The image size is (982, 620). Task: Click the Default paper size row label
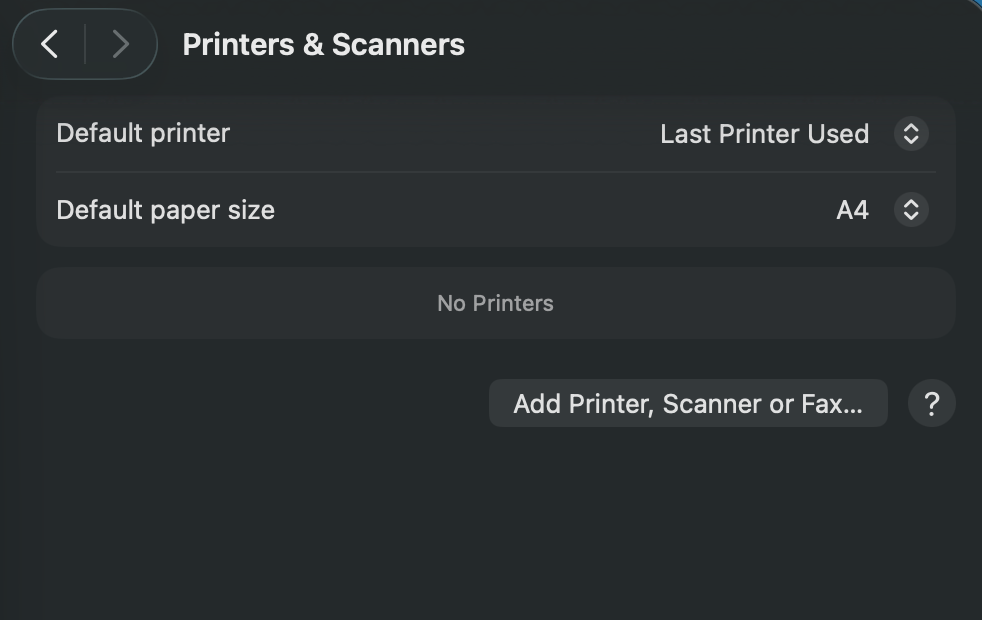[164, 210]
